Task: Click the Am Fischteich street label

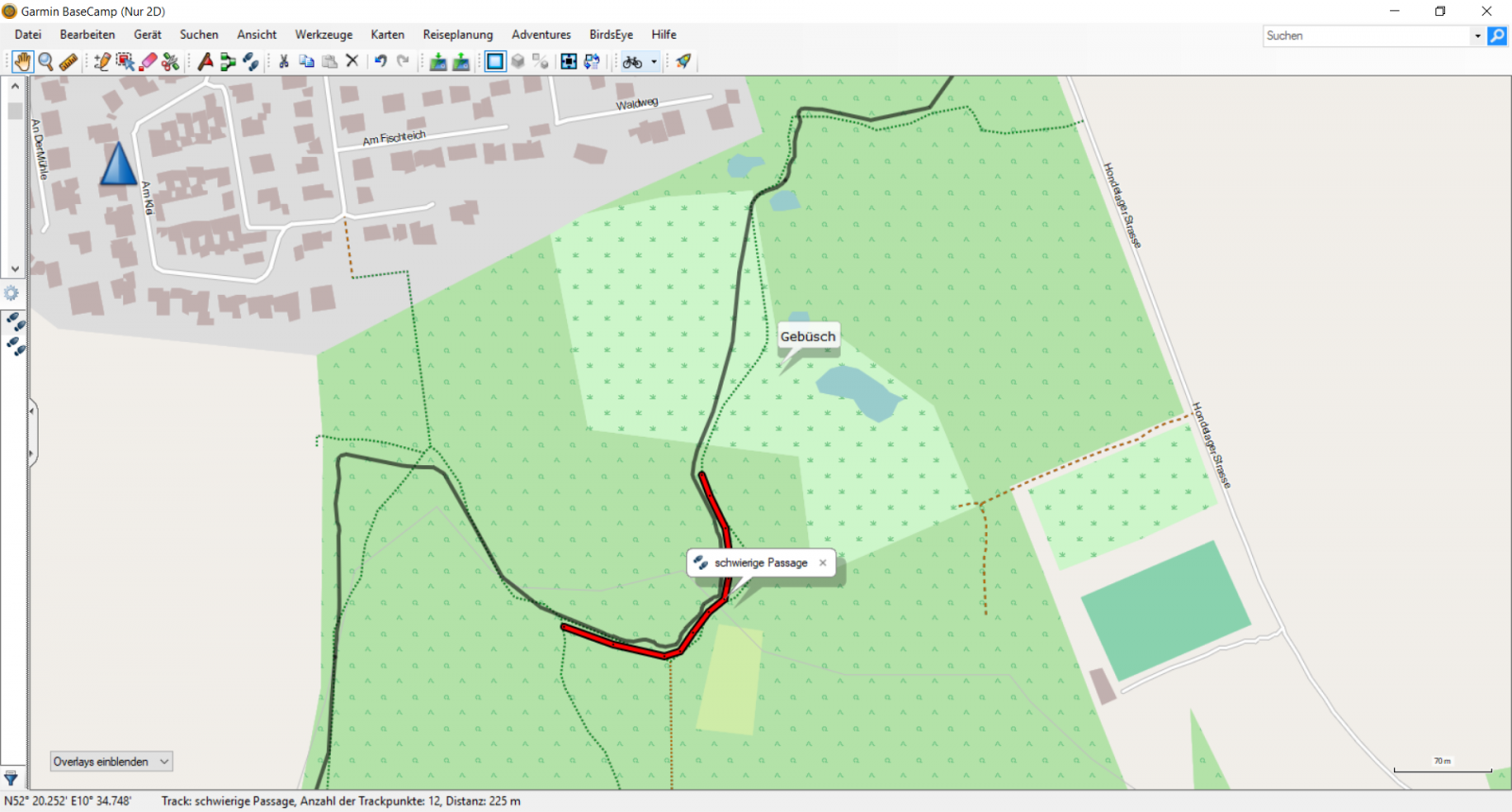Action: [394, 138]
